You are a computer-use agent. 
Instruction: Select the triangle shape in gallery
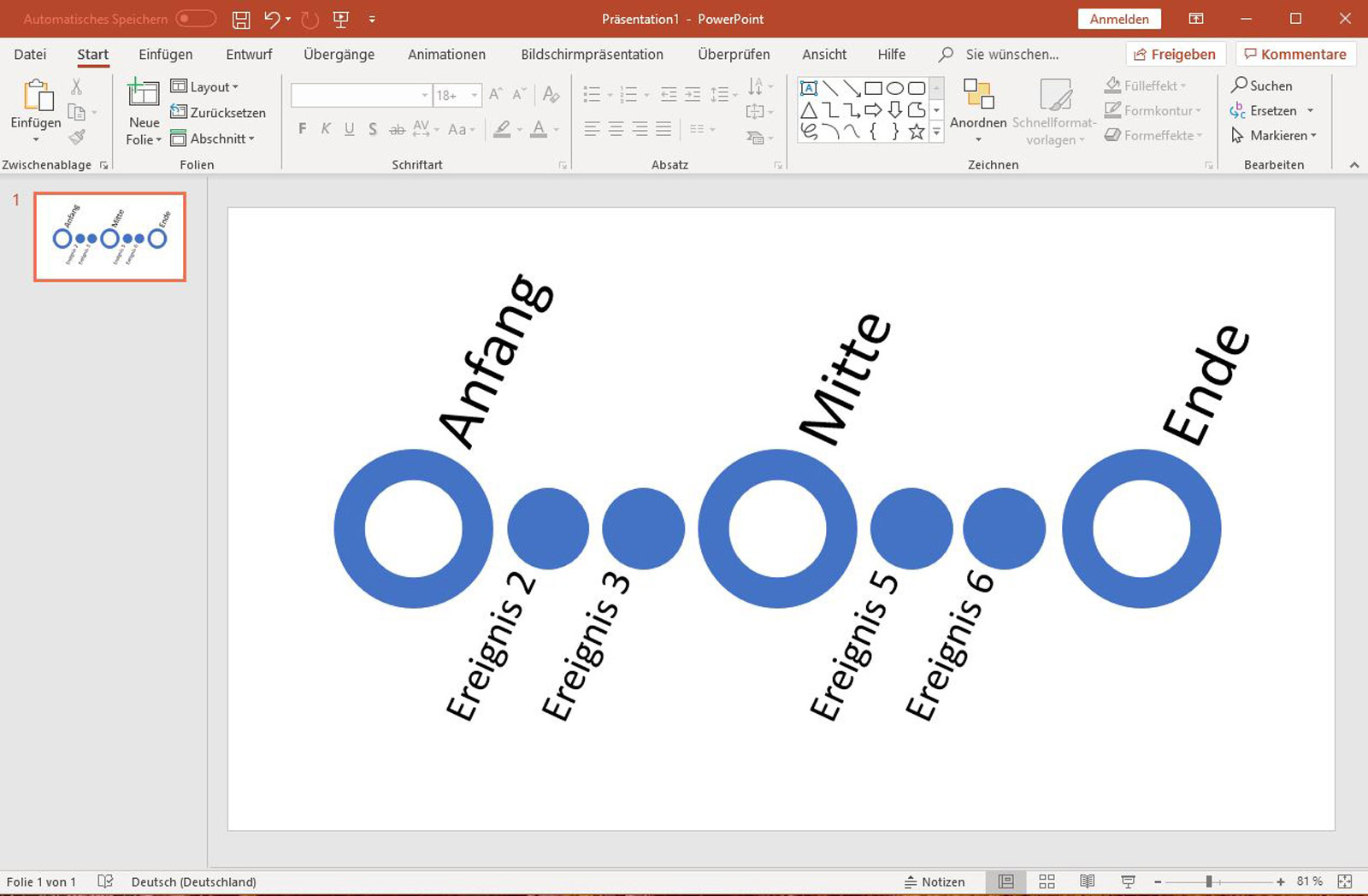point(809,109)
